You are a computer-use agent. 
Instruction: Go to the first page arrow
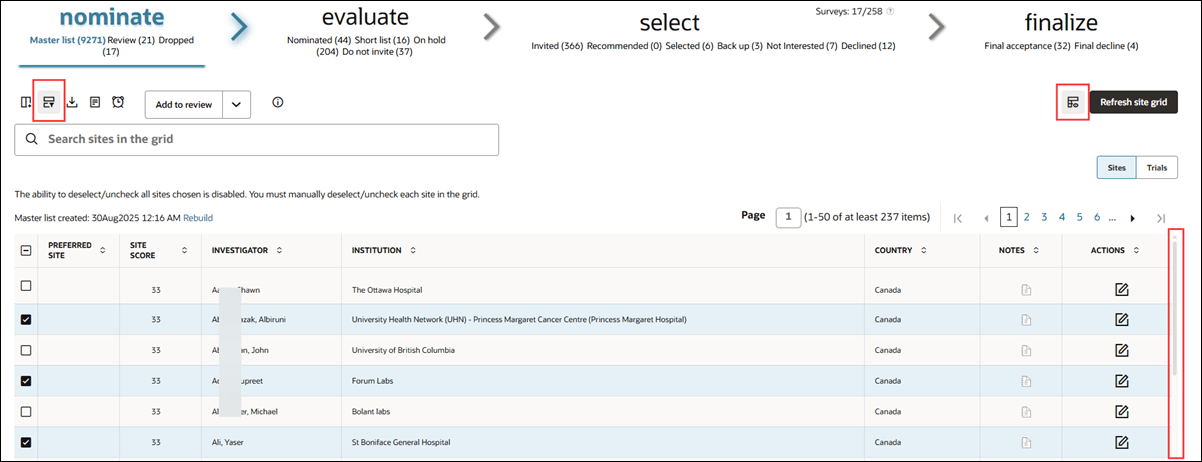(x=958, y=217)
